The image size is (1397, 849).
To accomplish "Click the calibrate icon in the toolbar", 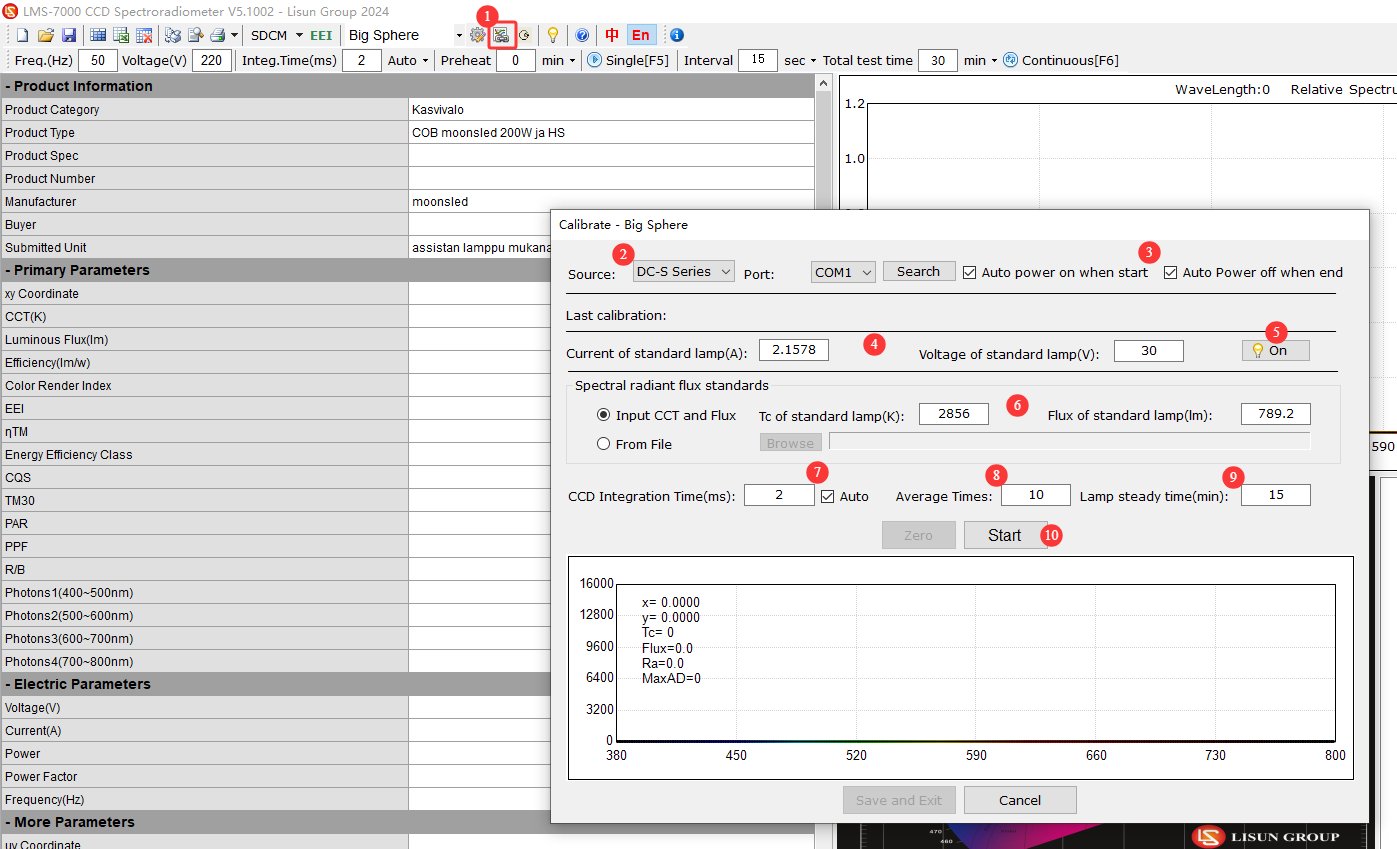I will (x=501, y=35).
